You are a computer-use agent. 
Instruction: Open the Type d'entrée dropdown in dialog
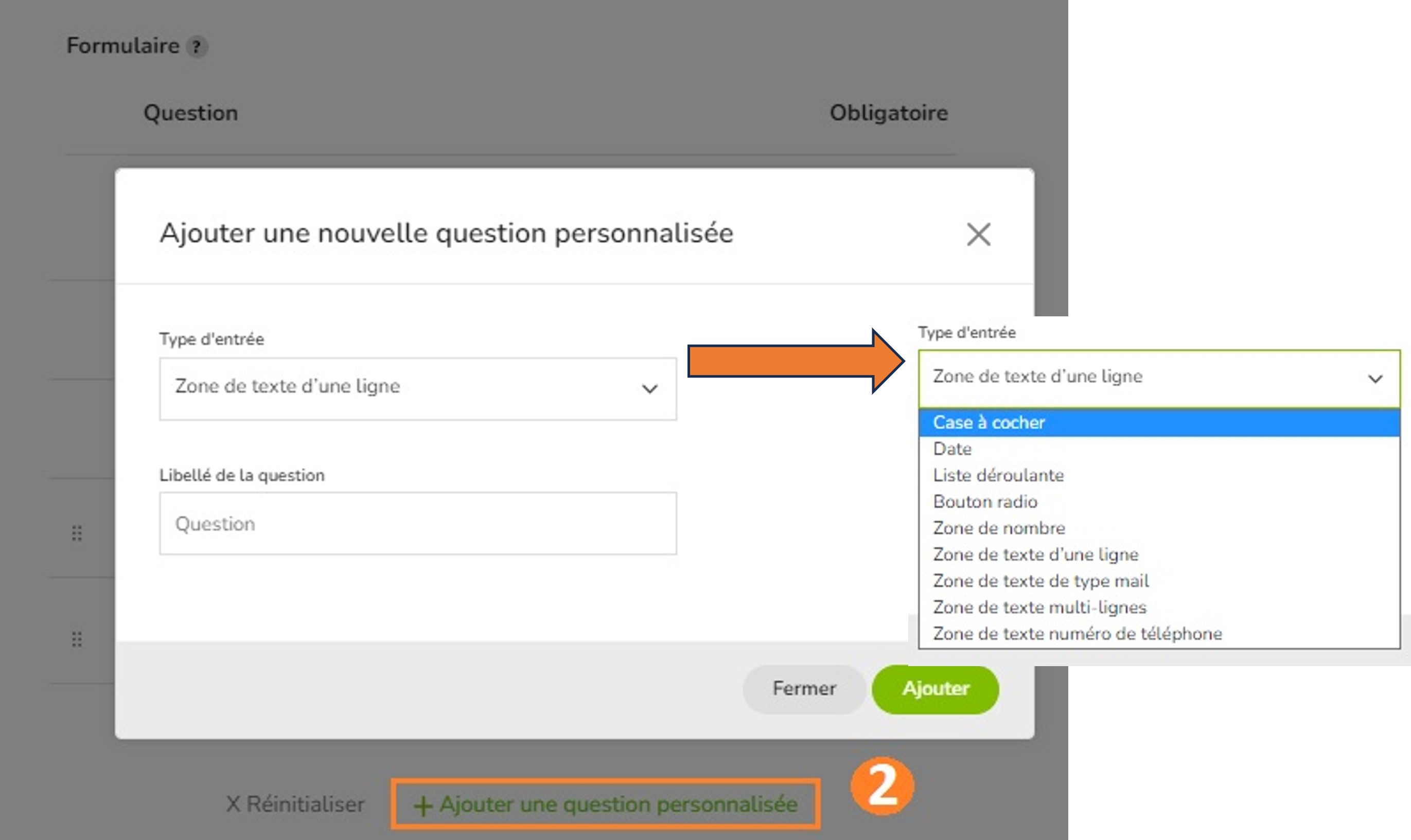pyautogui.click(x=418, y=389)
